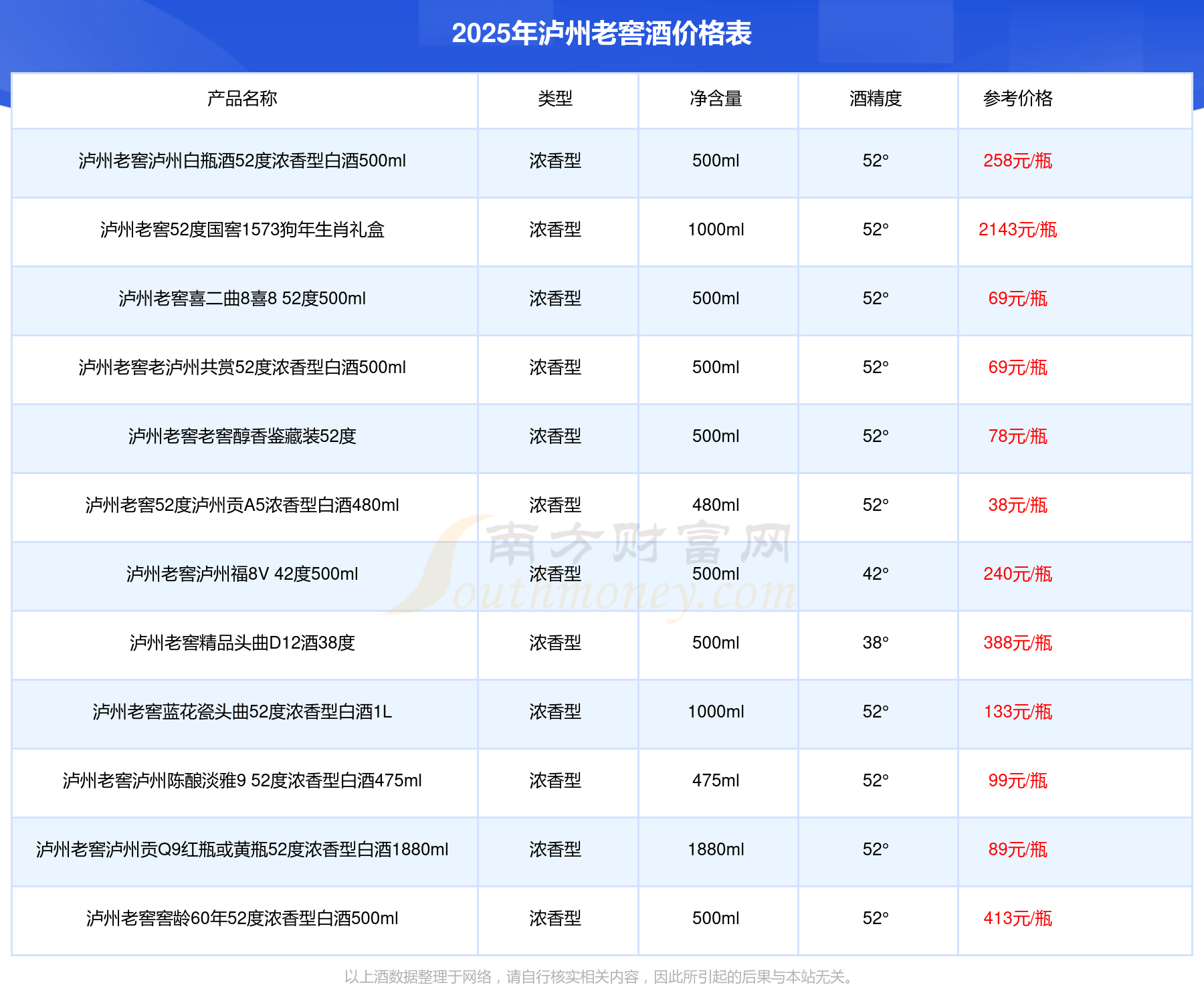
Task: Select 浓香型 in the 精品头曲D12 row
Action: tap(555, 643)
